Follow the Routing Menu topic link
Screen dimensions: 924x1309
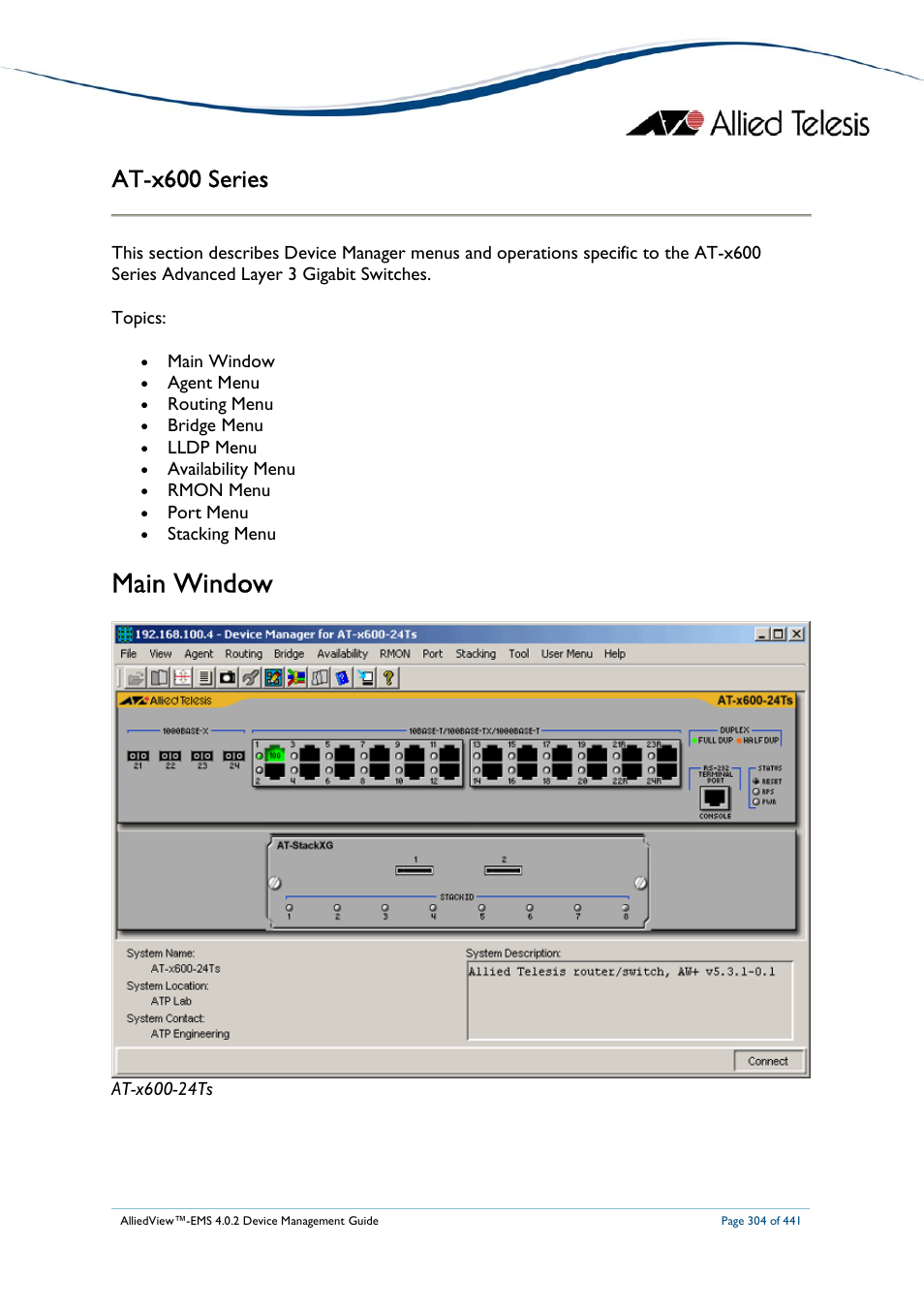pos(220,404)
